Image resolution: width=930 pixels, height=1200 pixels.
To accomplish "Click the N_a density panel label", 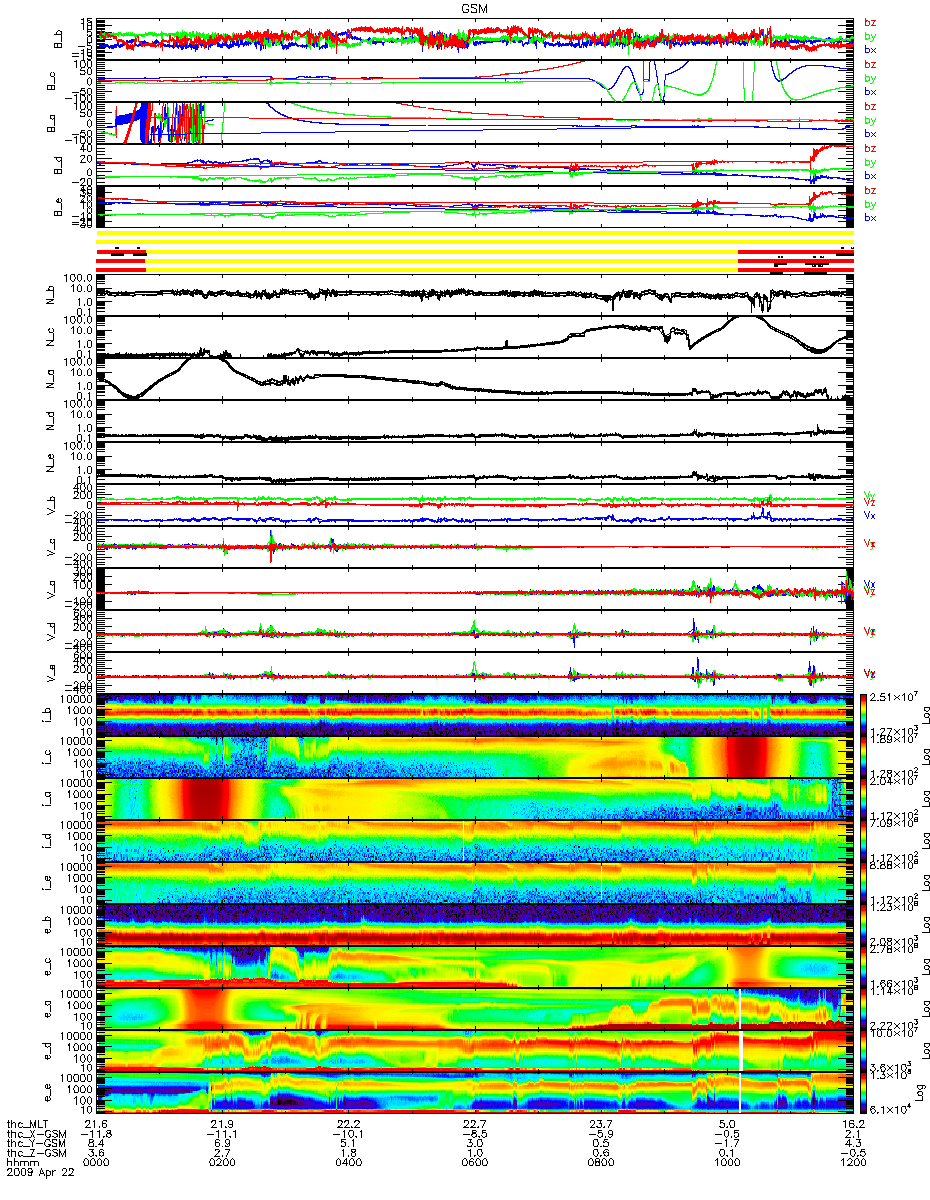I will pyautogui.click(x=50, y=379).
